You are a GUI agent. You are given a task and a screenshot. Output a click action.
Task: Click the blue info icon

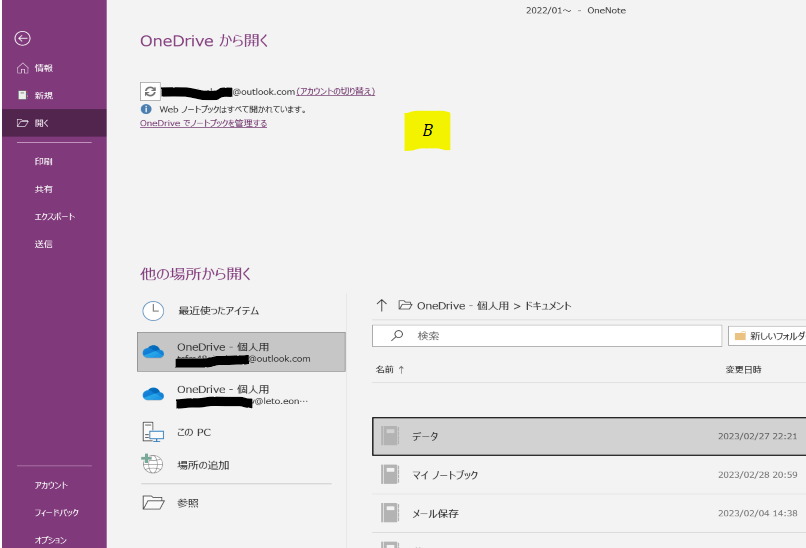pos(146,109)
